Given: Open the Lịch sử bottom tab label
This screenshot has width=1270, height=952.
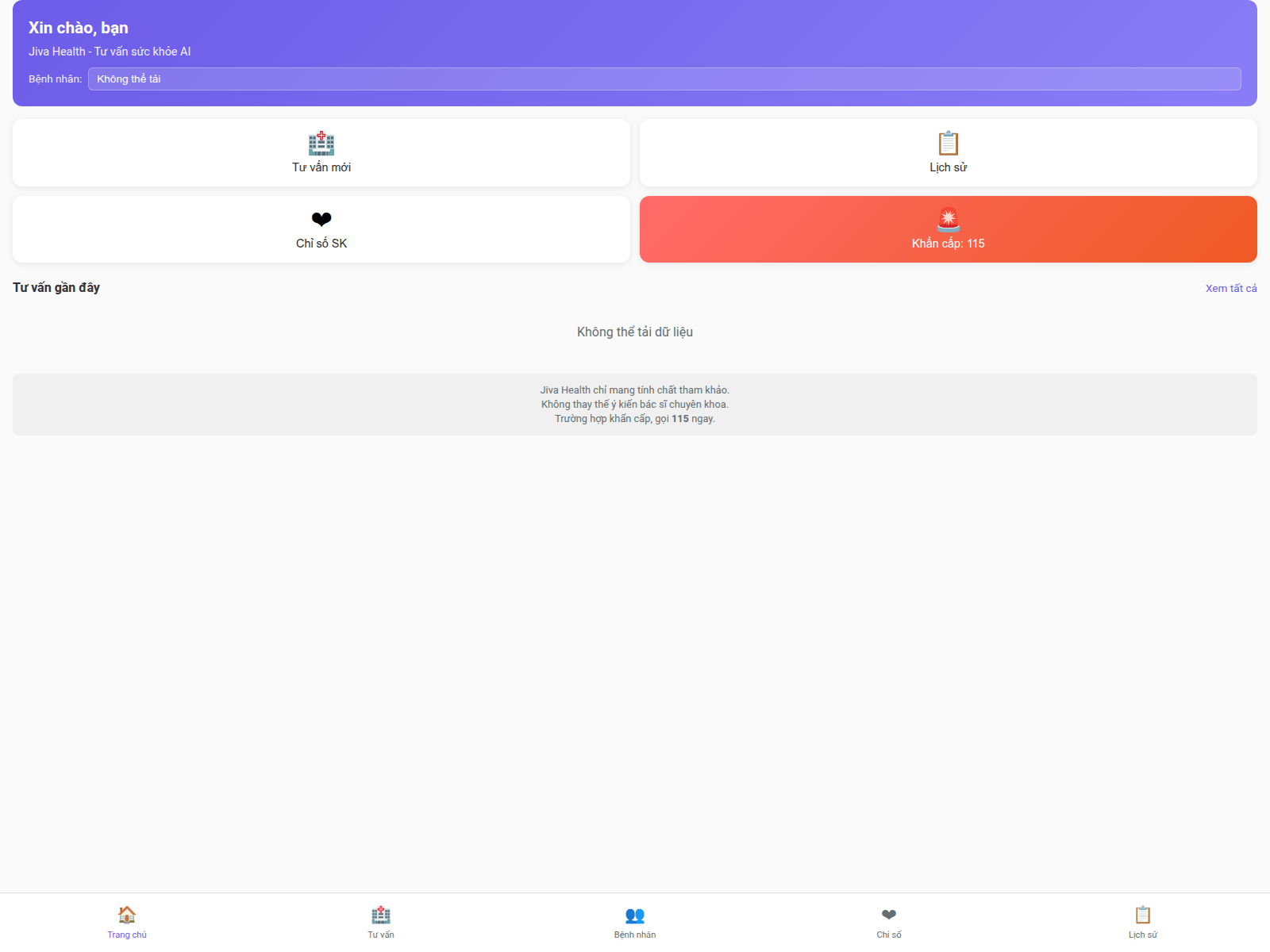Looking at the screenshot, I should pyautogui.click(x=1143, y=935).
